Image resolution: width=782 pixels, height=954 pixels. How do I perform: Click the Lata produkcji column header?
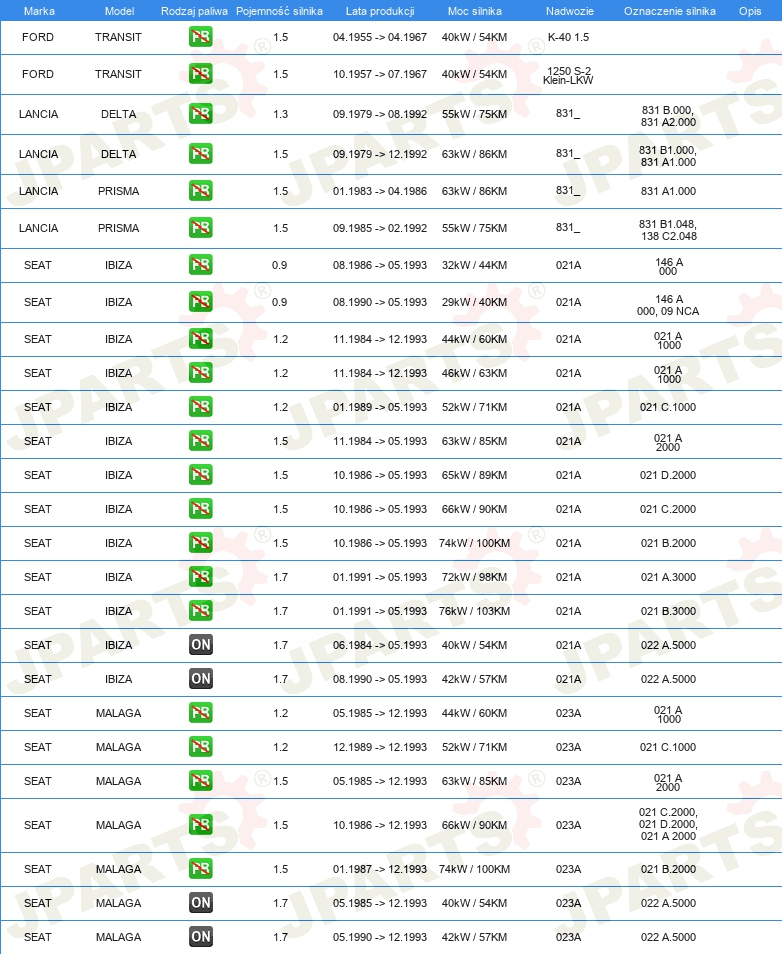[x=380, y=11]
